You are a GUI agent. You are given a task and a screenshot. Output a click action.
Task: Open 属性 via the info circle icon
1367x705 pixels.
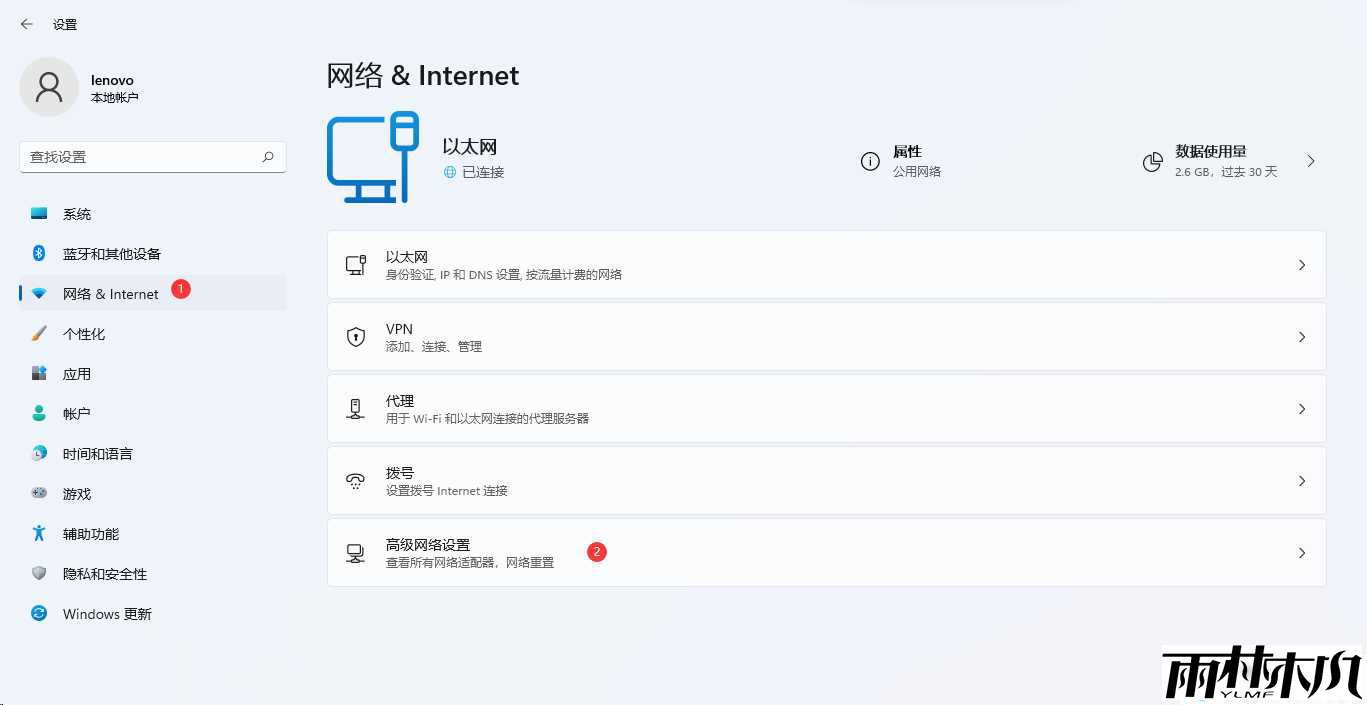869,161
